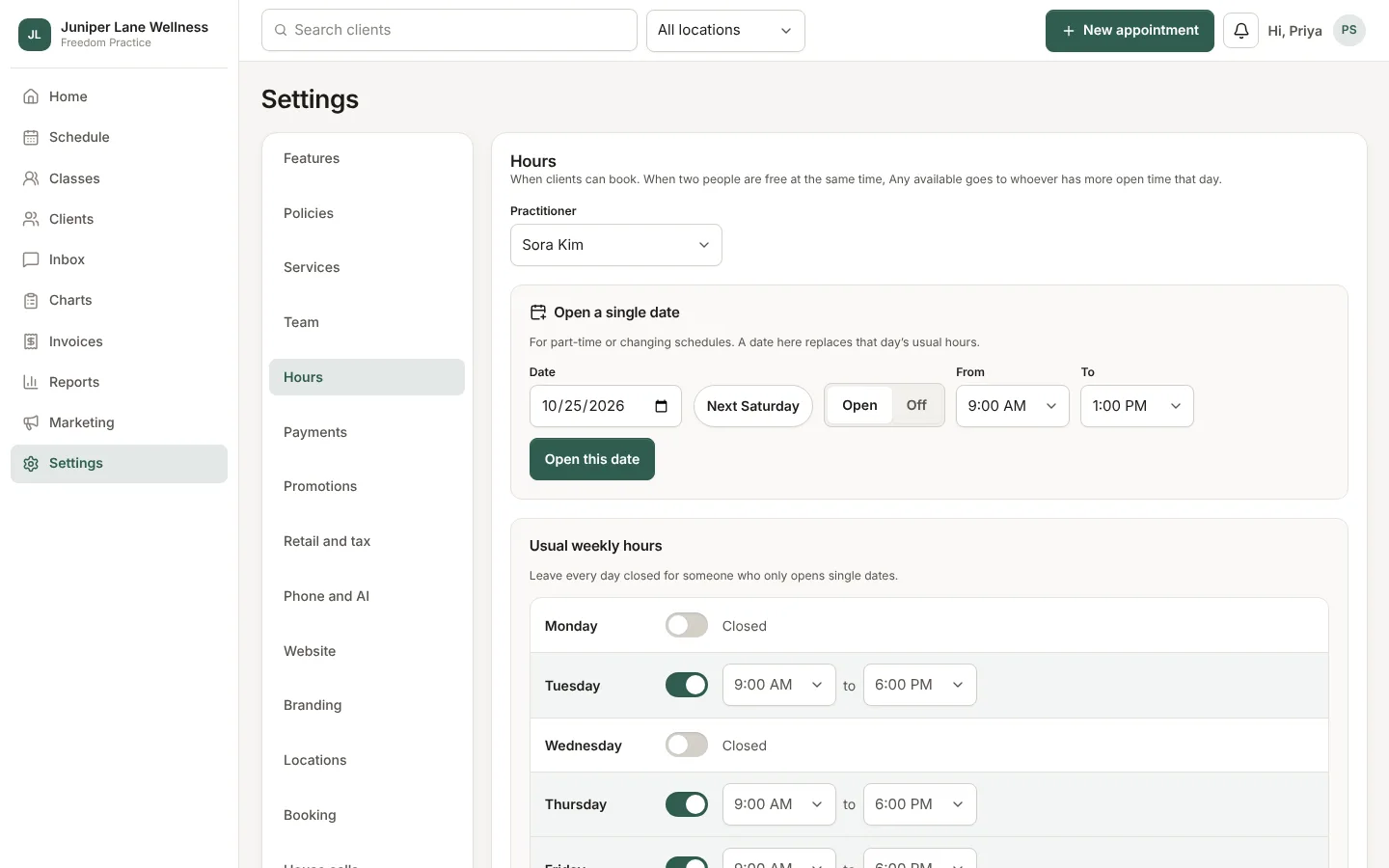Open the Clients sidebar icon
This screenshot has height=868, width=1389.
pyautogui.click(x=31, y=219)
